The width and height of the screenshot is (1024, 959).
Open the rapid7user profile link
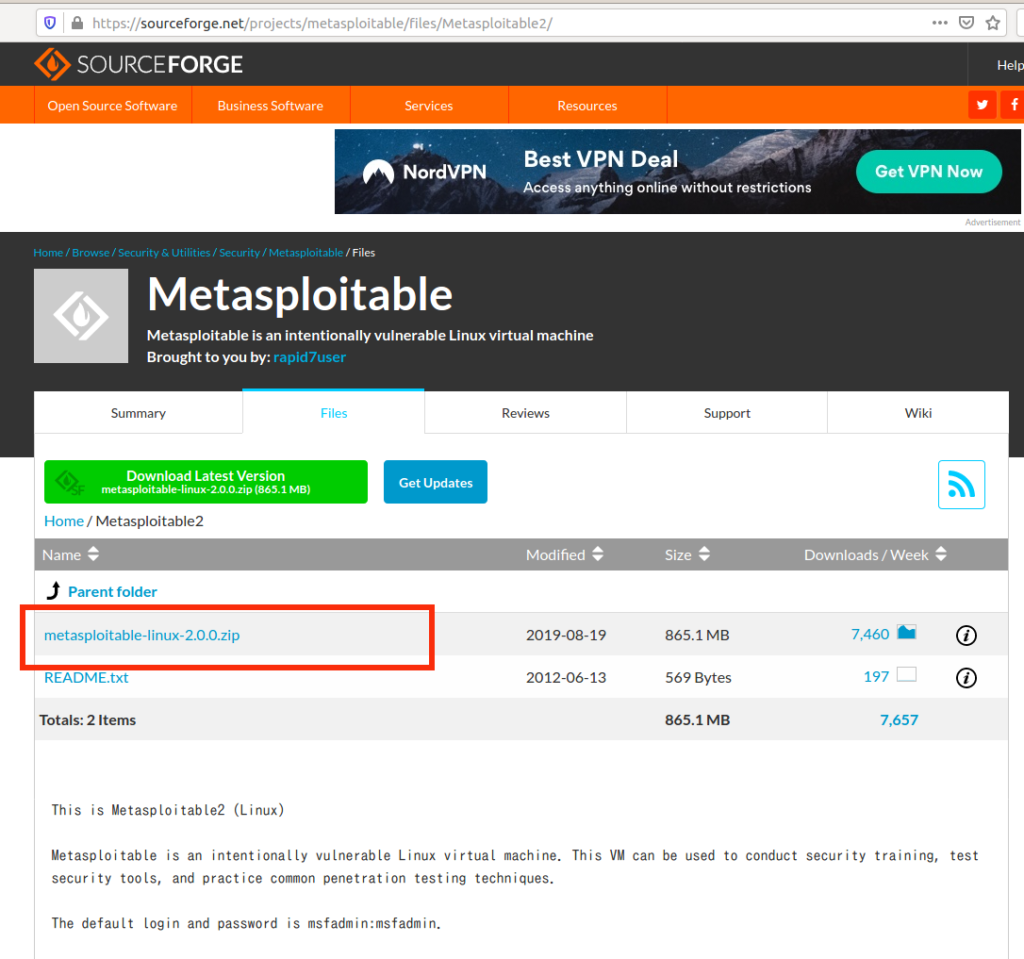click(310, 357)
